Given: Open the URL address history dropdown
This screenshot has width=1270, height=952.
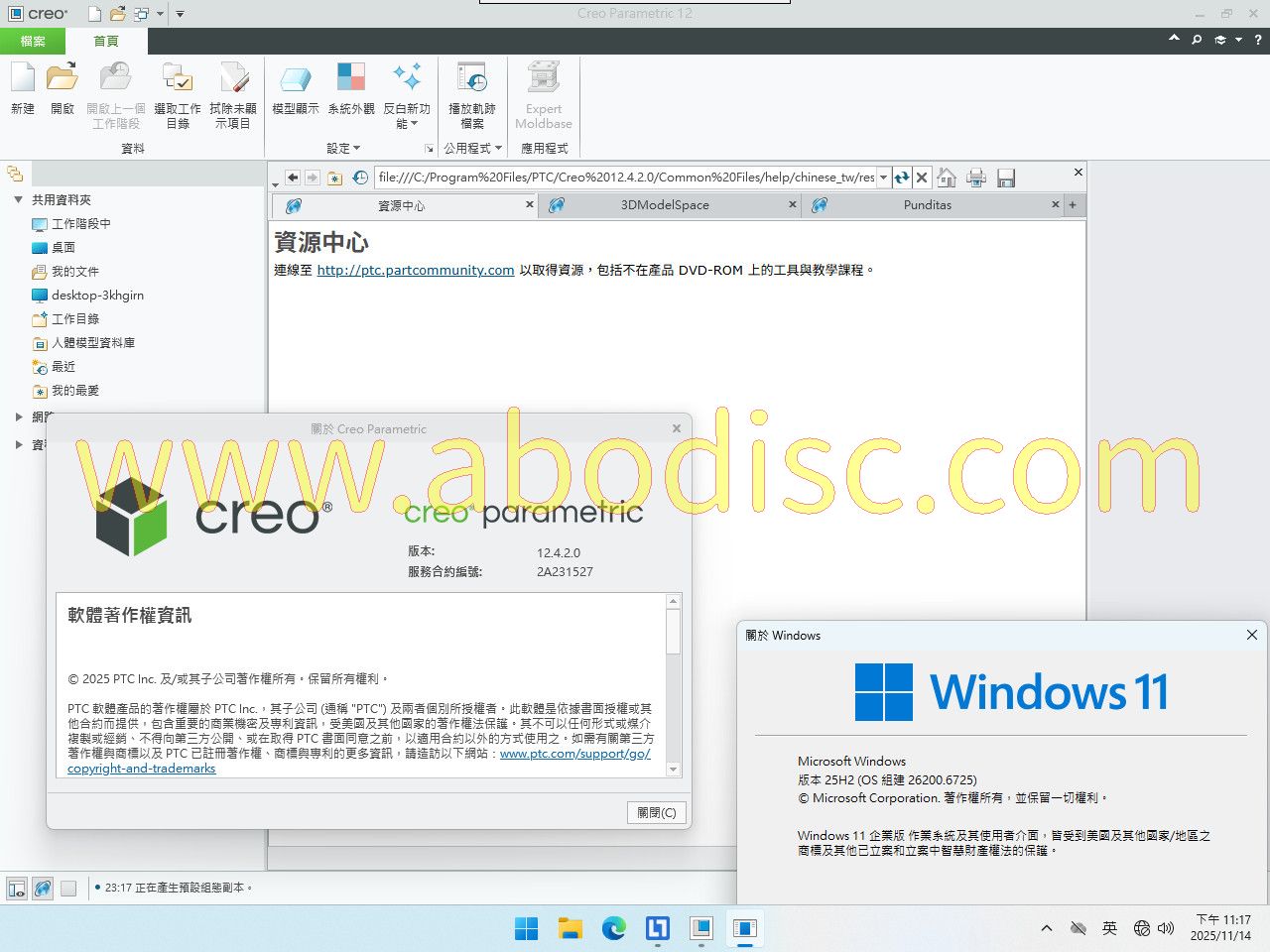Looking at the screenshot, I should click(883, 178).
